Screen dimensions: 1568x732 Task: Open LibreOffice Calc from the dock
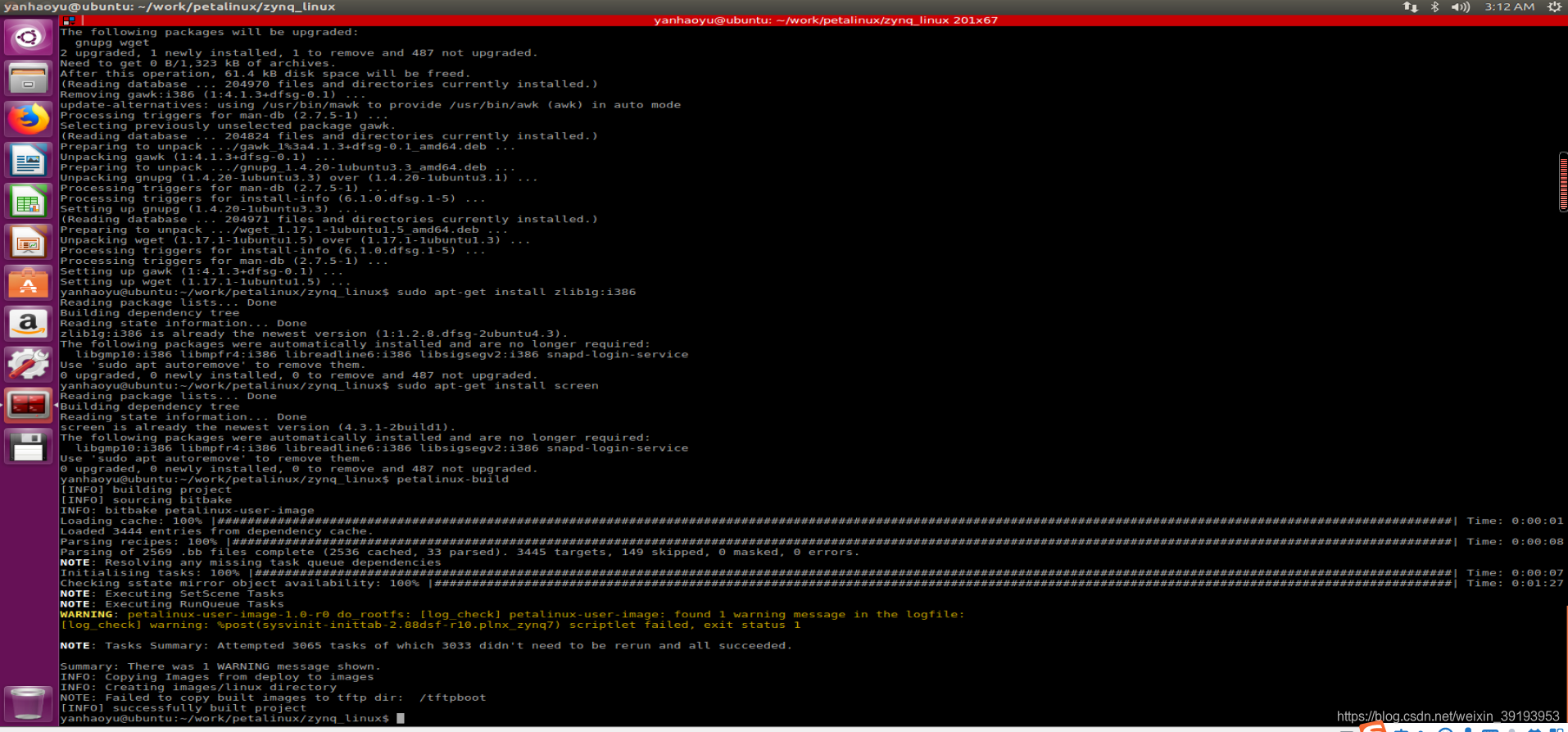coord(29,201)
